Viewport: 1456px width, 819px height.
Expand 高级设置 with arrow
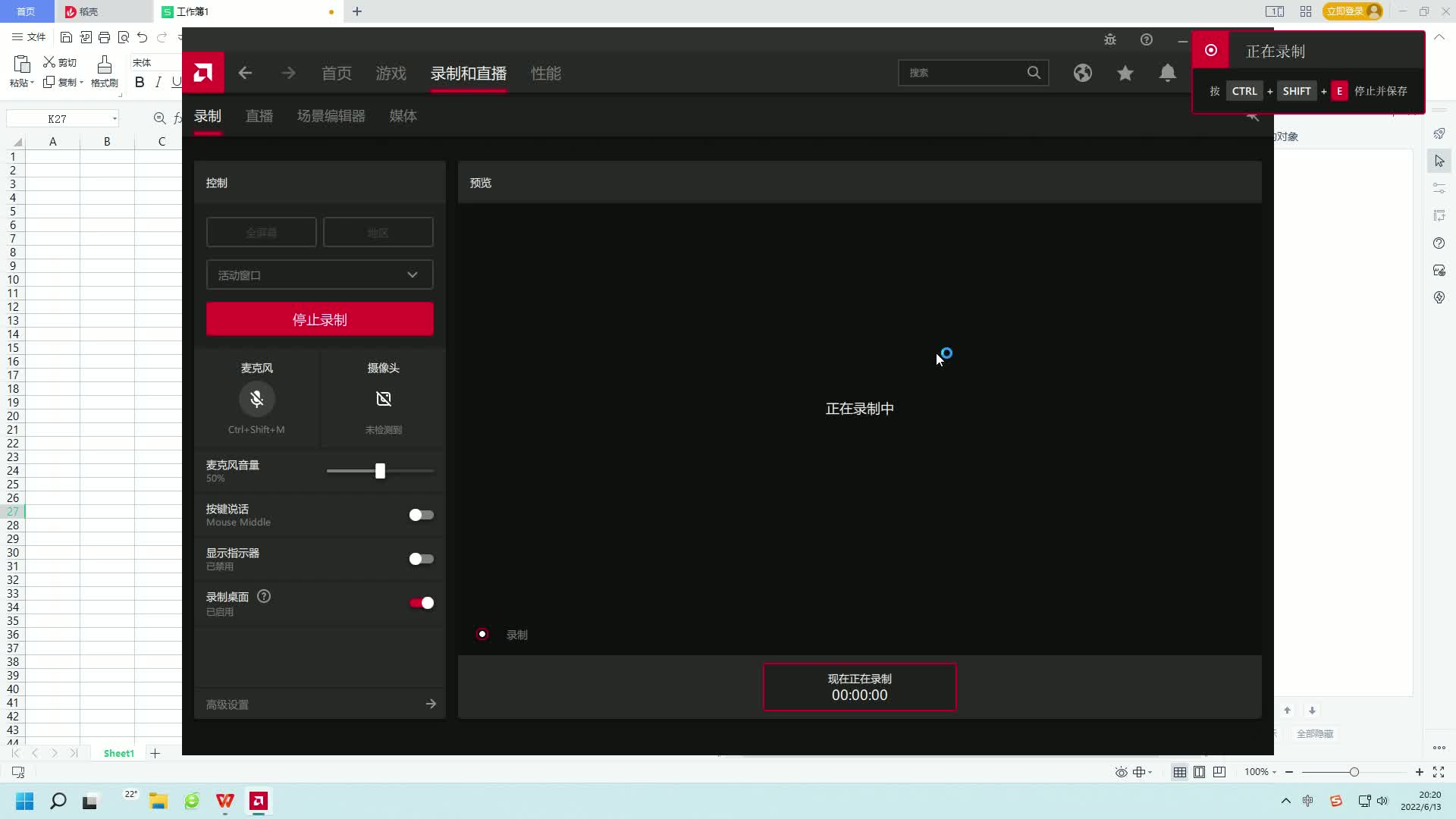431,704
